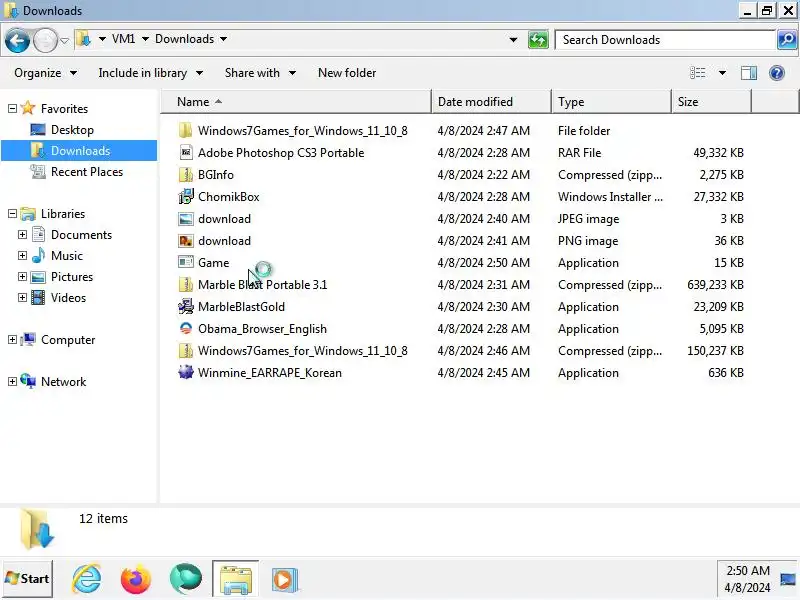Click the JPEG image type cell
This screenshot has width=800, height=600.
pos(588,219)
